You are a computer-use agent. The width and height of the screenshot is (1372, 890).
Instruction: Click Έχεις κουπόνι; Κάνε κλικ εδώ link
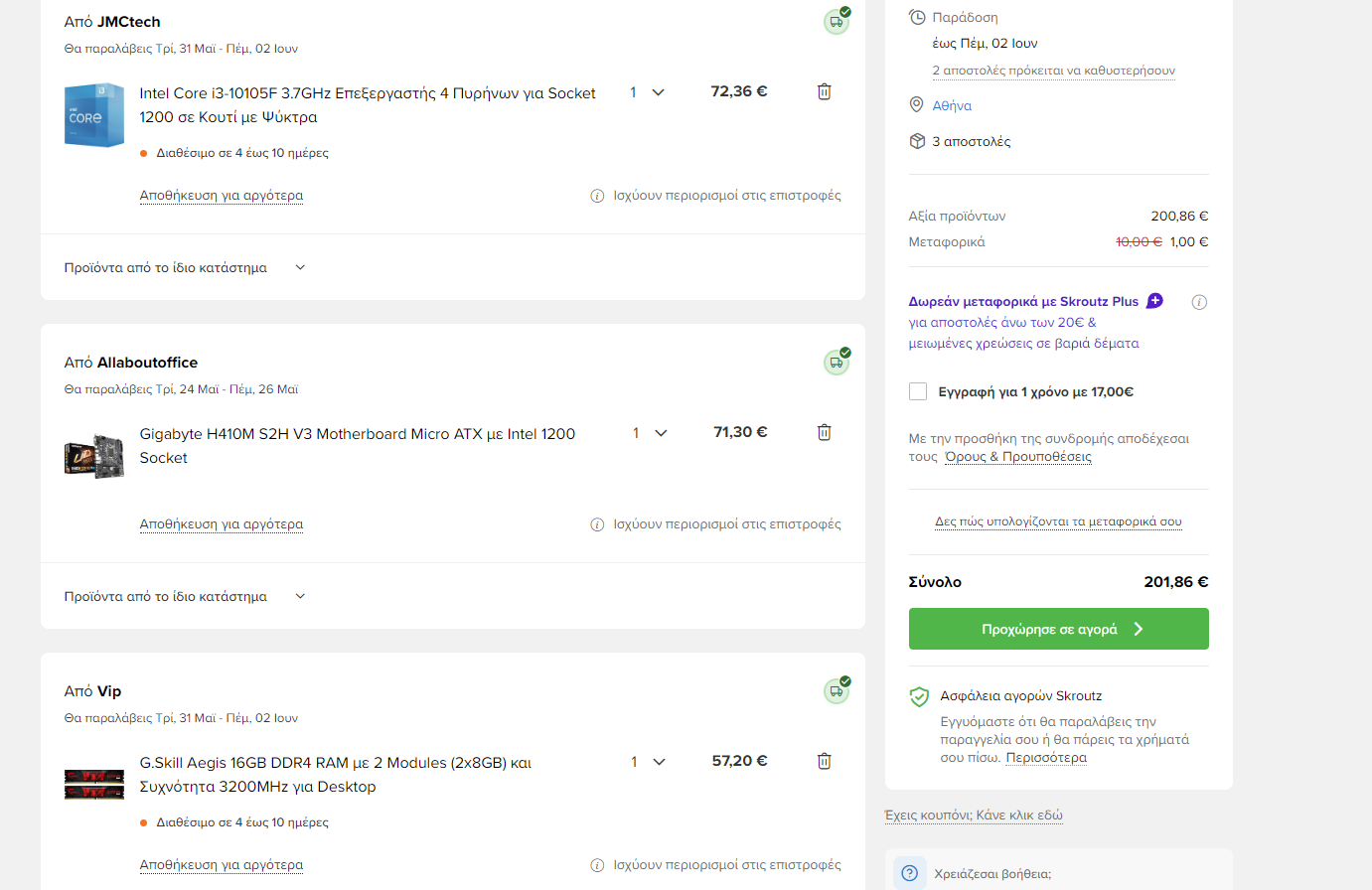point(974,816)
